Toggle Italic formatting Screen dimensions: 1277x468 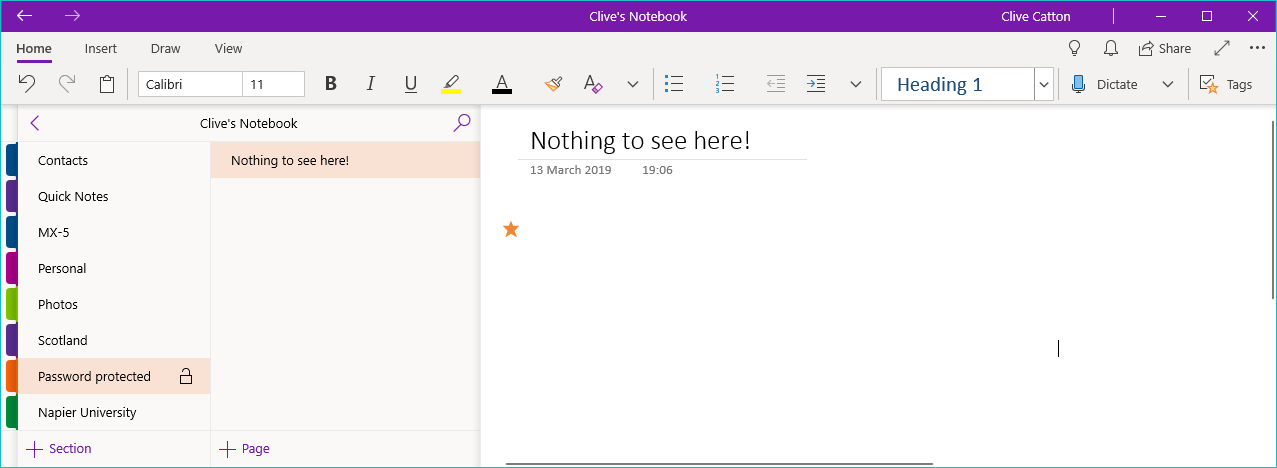pos(370,84)
